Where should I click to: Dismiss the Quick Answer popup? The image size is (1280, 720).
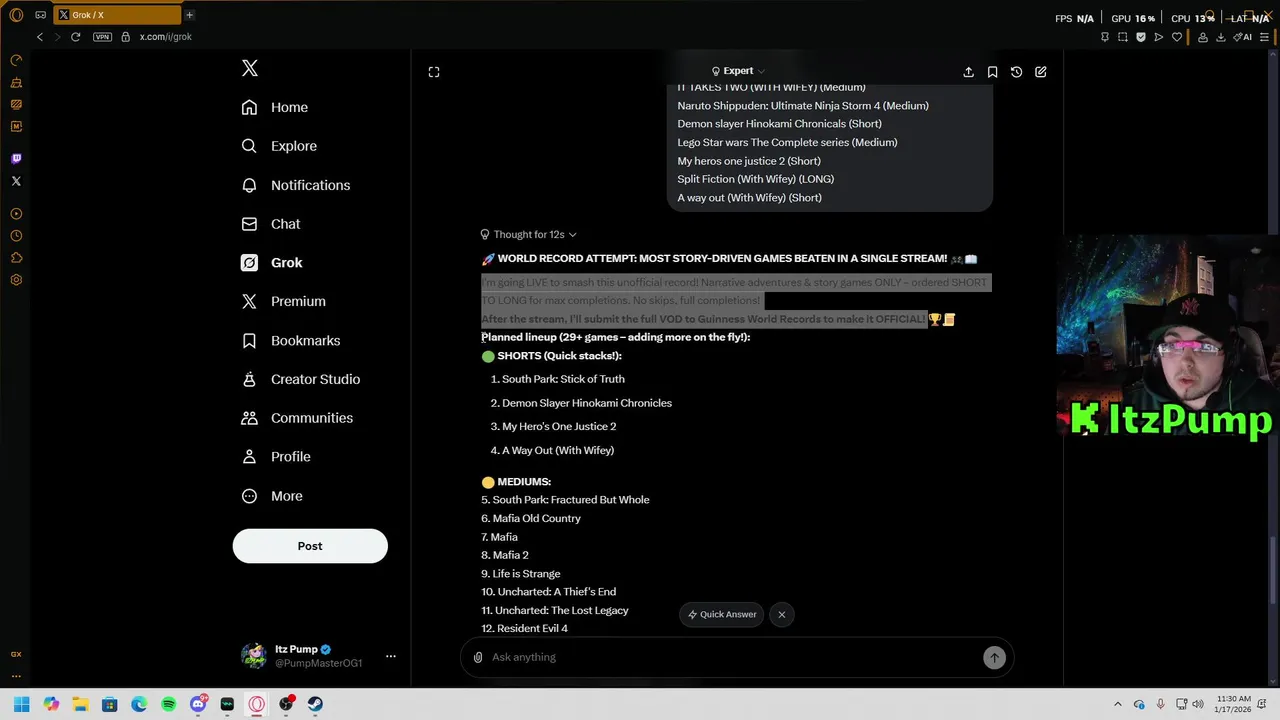[782, 614]
